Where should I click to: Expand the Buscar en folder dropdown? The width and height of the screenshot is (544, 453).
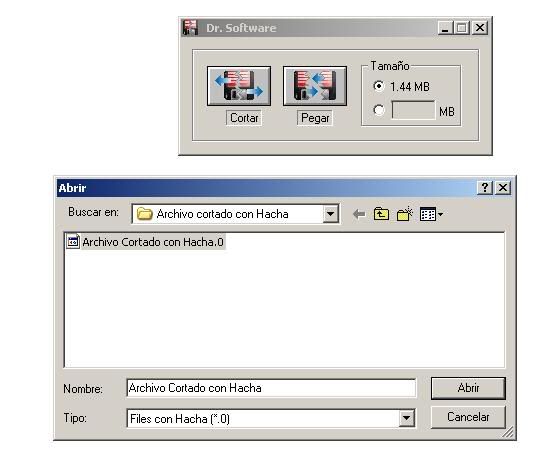pyautogui.click(x=330, y=214)
